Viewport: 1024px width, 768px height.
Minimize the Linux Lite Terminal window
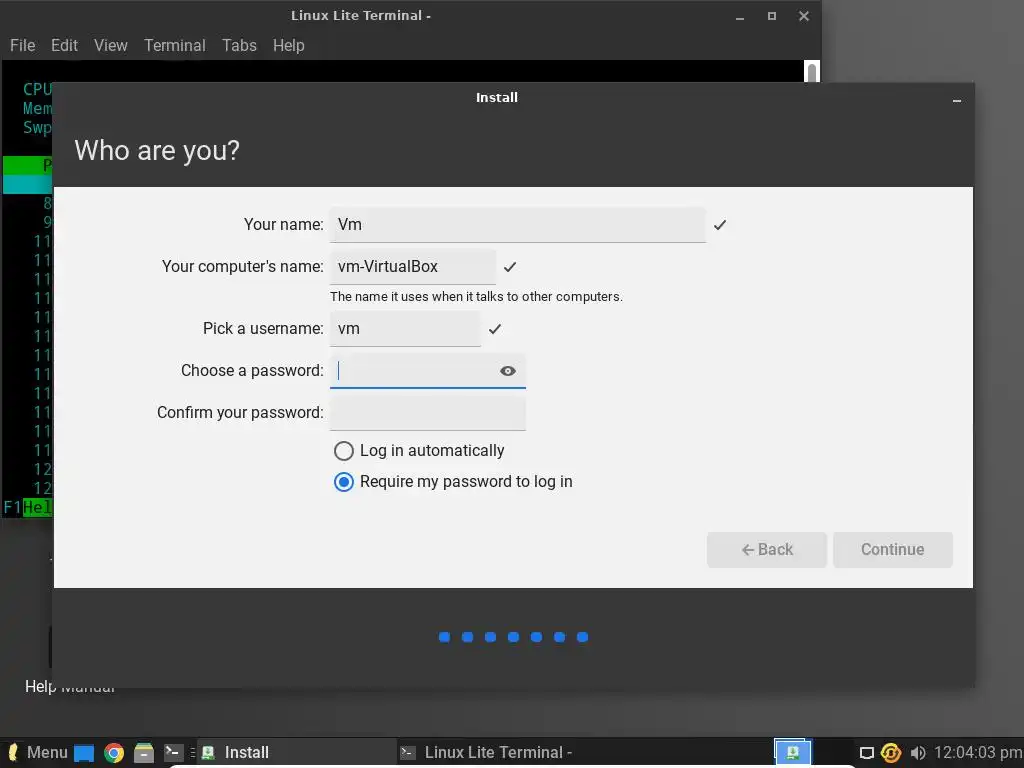740,18
